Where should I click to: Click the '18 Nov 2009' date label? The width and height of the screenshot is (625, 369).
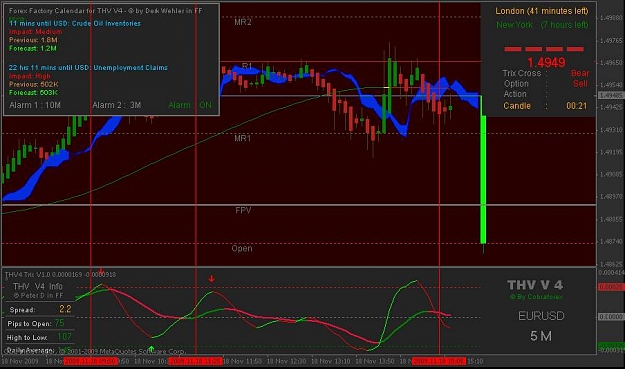click(x=20, y=361)
